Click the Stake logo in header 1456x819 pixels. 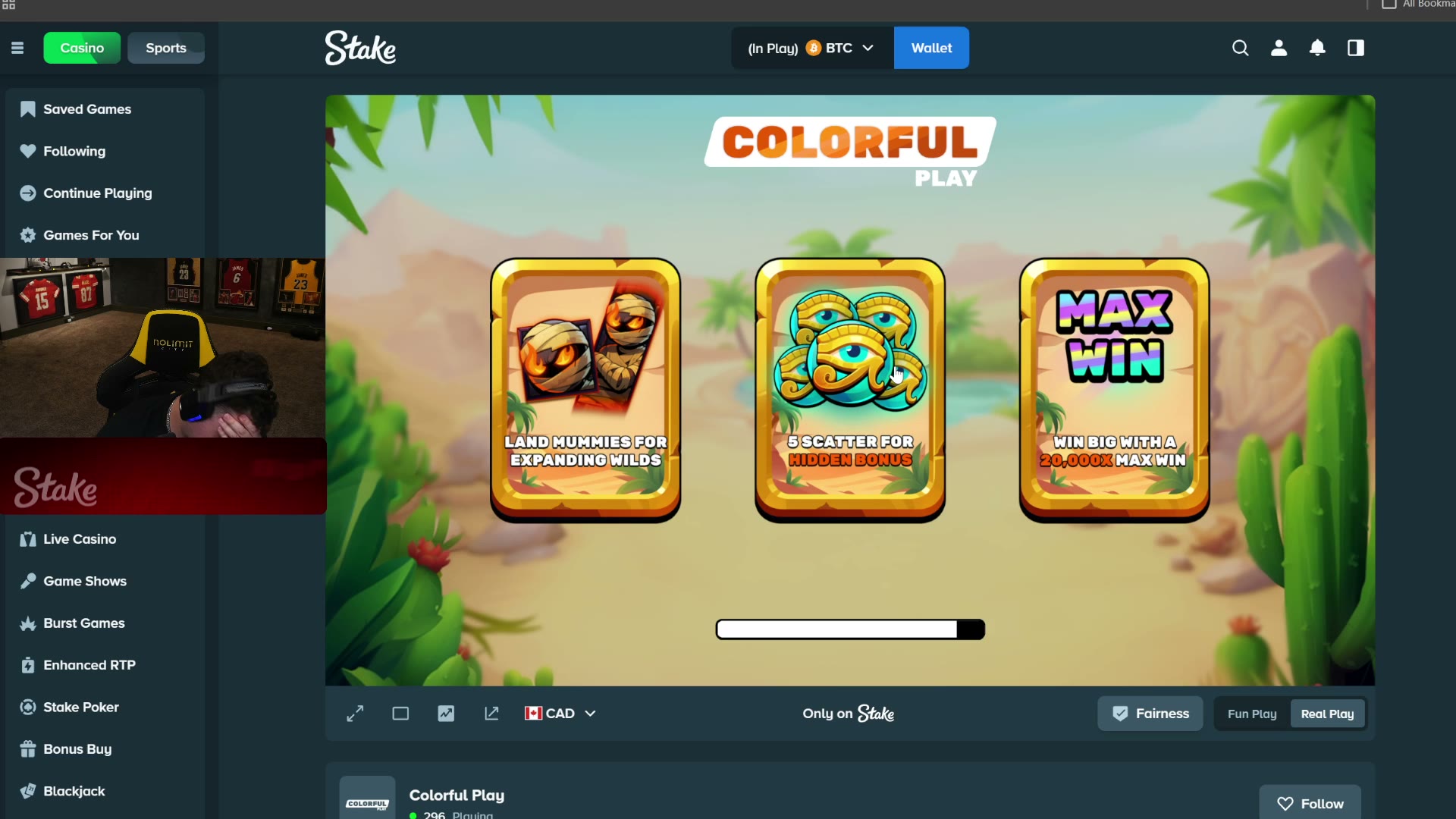[x=360, y=48]
